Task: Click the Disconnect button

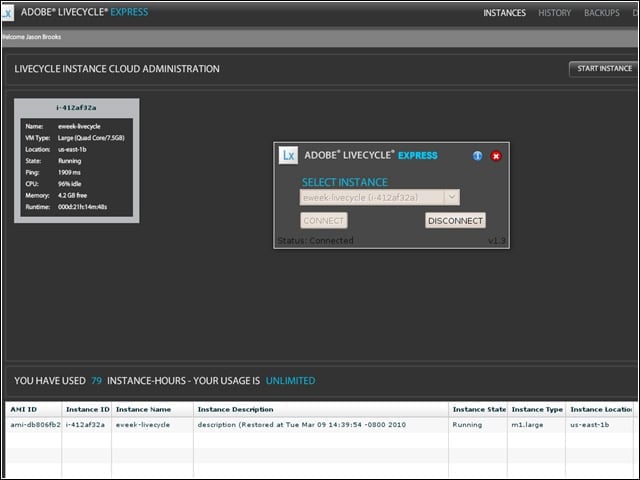Action: (455, 220)
